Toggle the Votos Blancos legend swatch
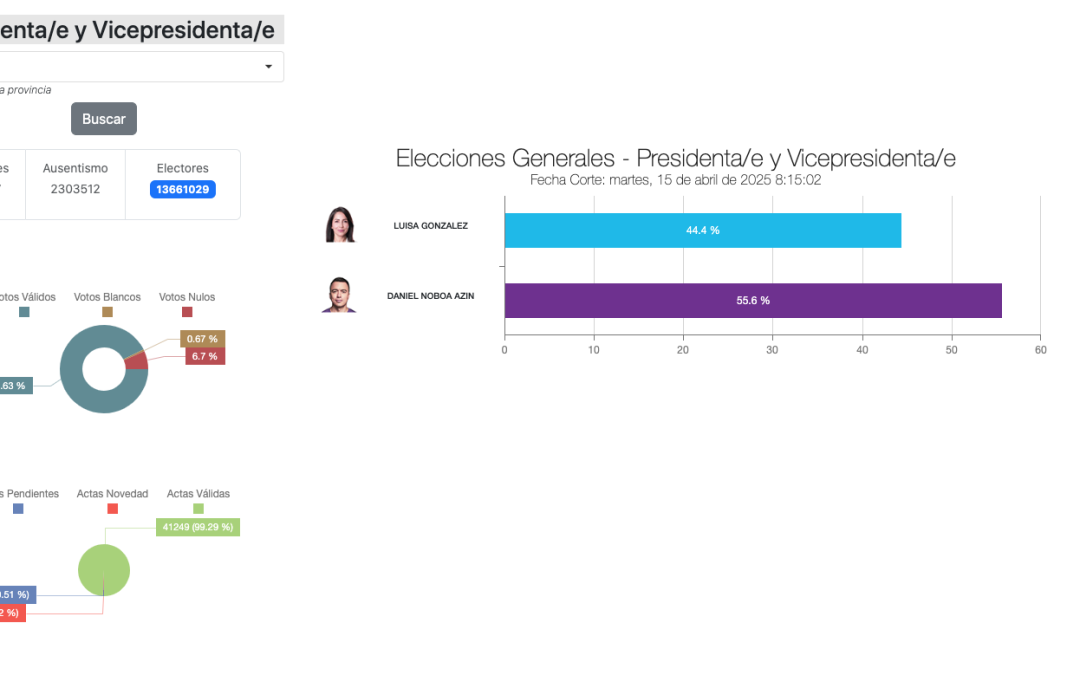 point(107,312)
